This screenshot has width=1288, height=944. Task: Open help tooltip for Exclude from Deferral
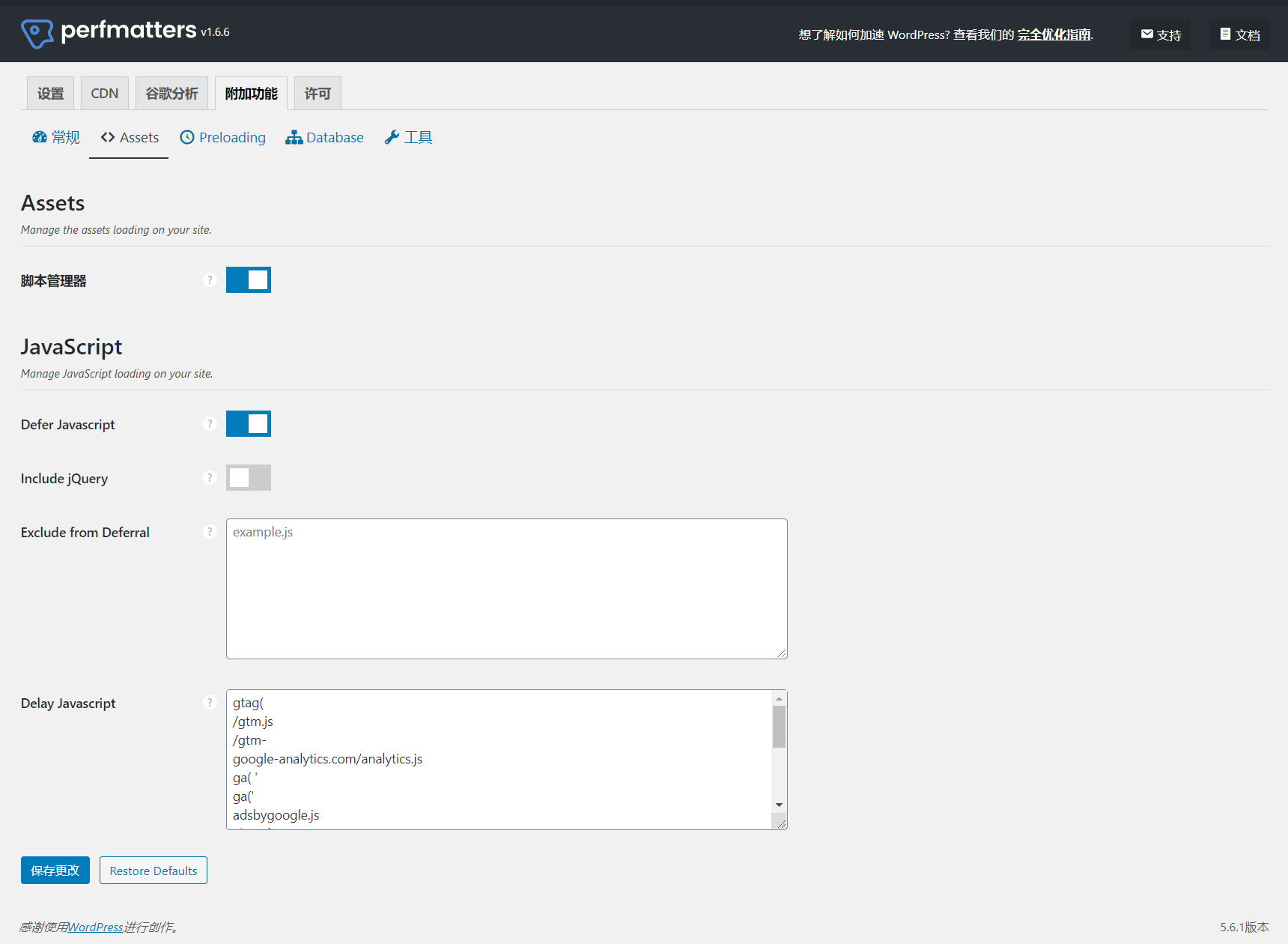(x=210, y=532)
